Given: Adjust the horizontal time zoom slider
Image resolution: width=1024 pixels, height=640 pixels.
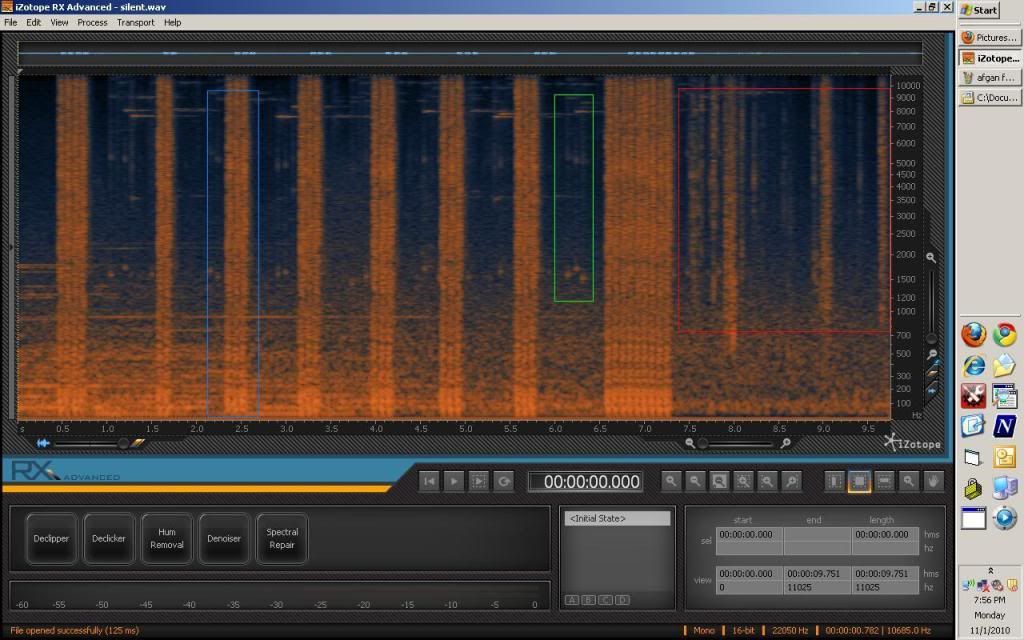Looking at the screenshot, I should (x=736, y=444).
